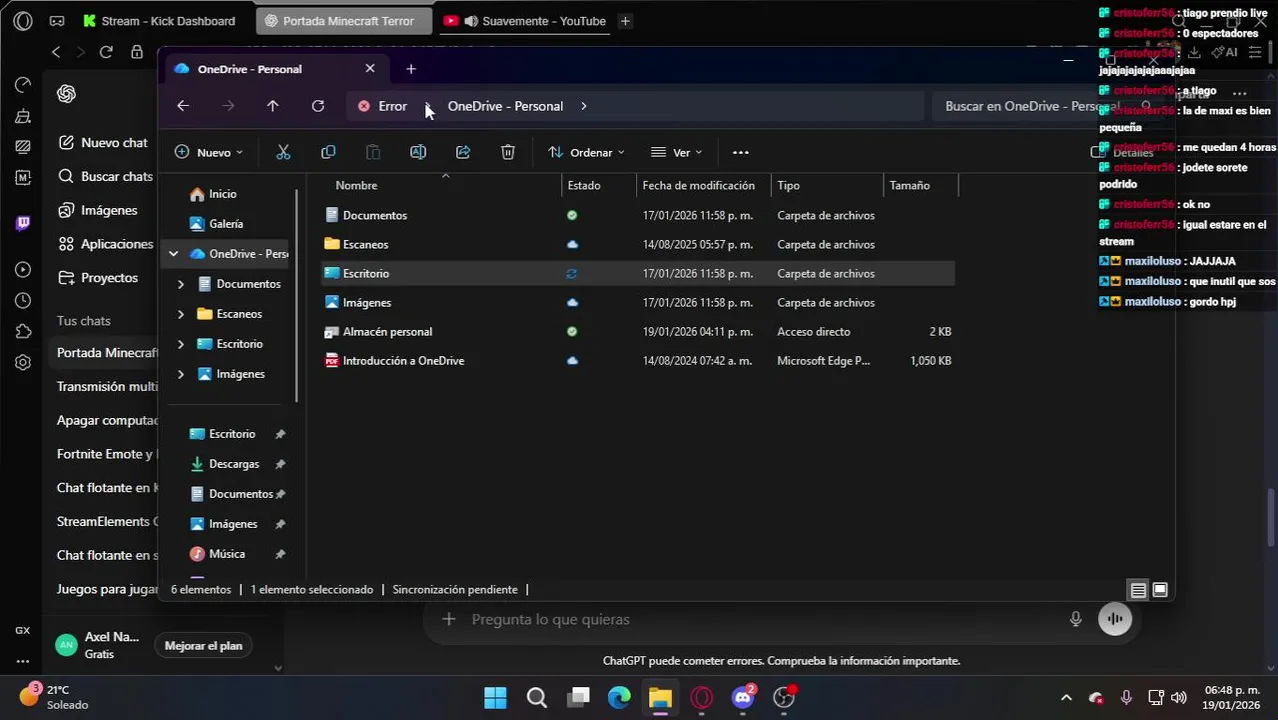The width and height of the screenshot is (1278, 720).
Task: Open Apagar computadora chat in history
Action: 107,420
